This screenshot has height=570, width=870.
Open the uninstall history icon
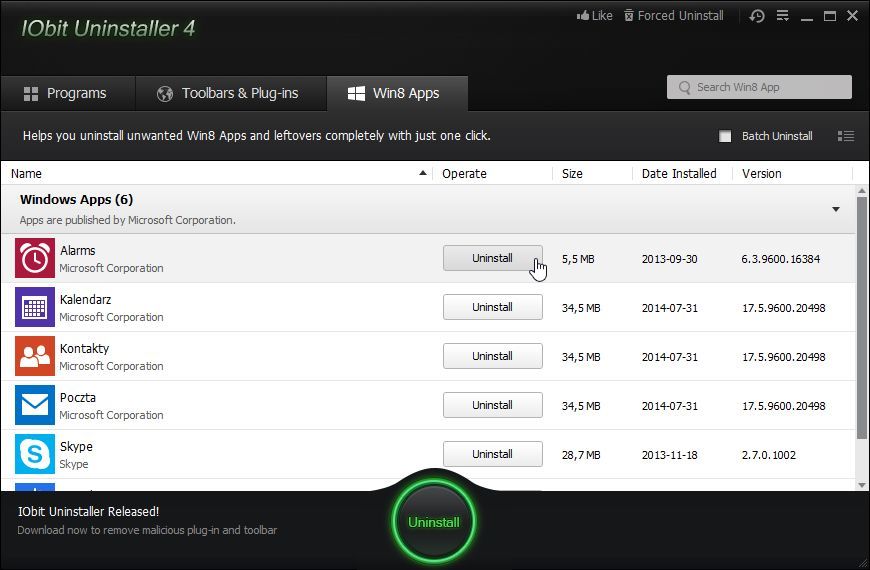[x=757, y=16]
